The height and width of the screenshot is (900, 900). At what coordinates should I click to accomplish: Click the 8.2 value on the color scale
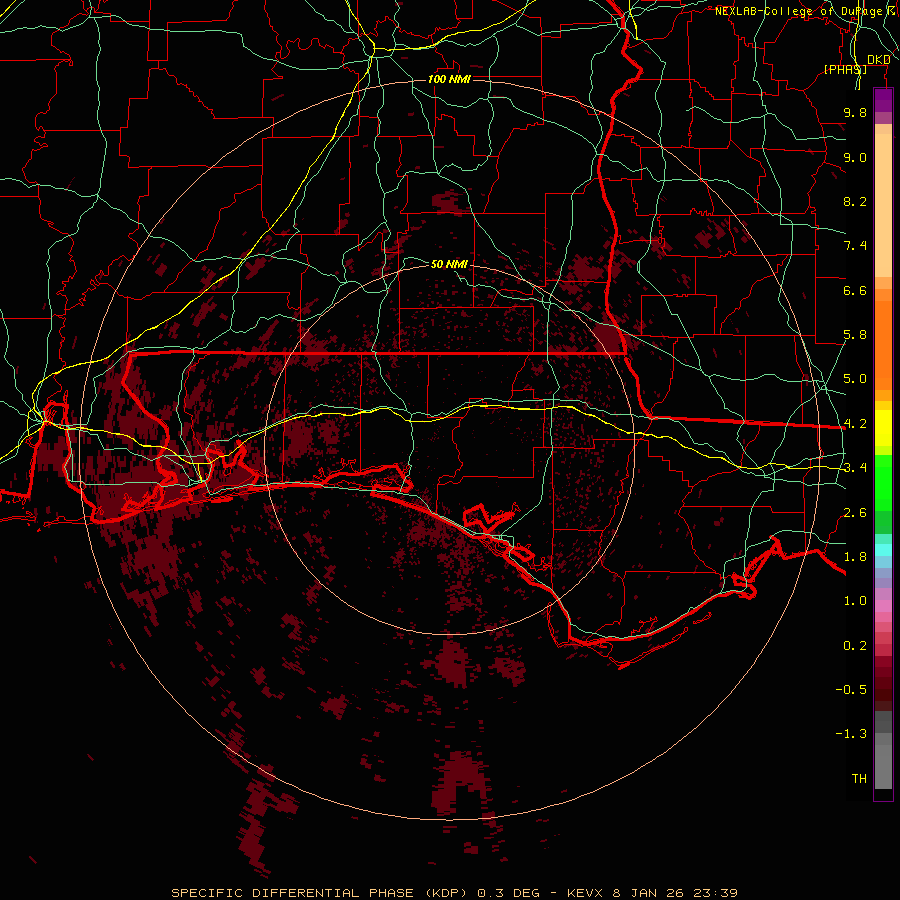(x=855, y=201)
